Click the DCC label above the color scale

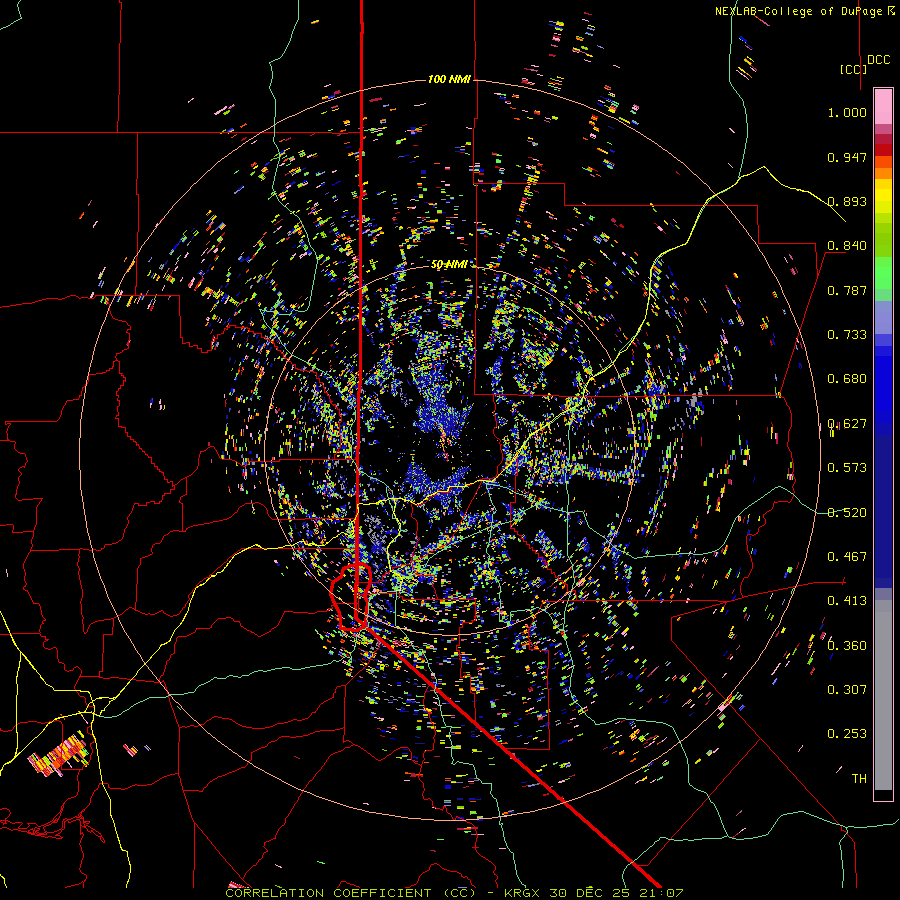(879, 59)
